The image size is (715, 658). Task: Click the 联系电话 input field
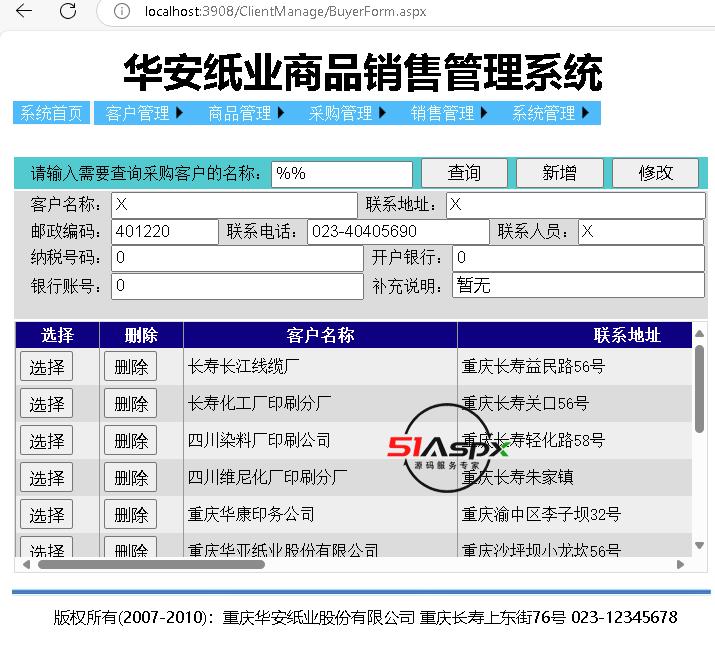(397, 232)
